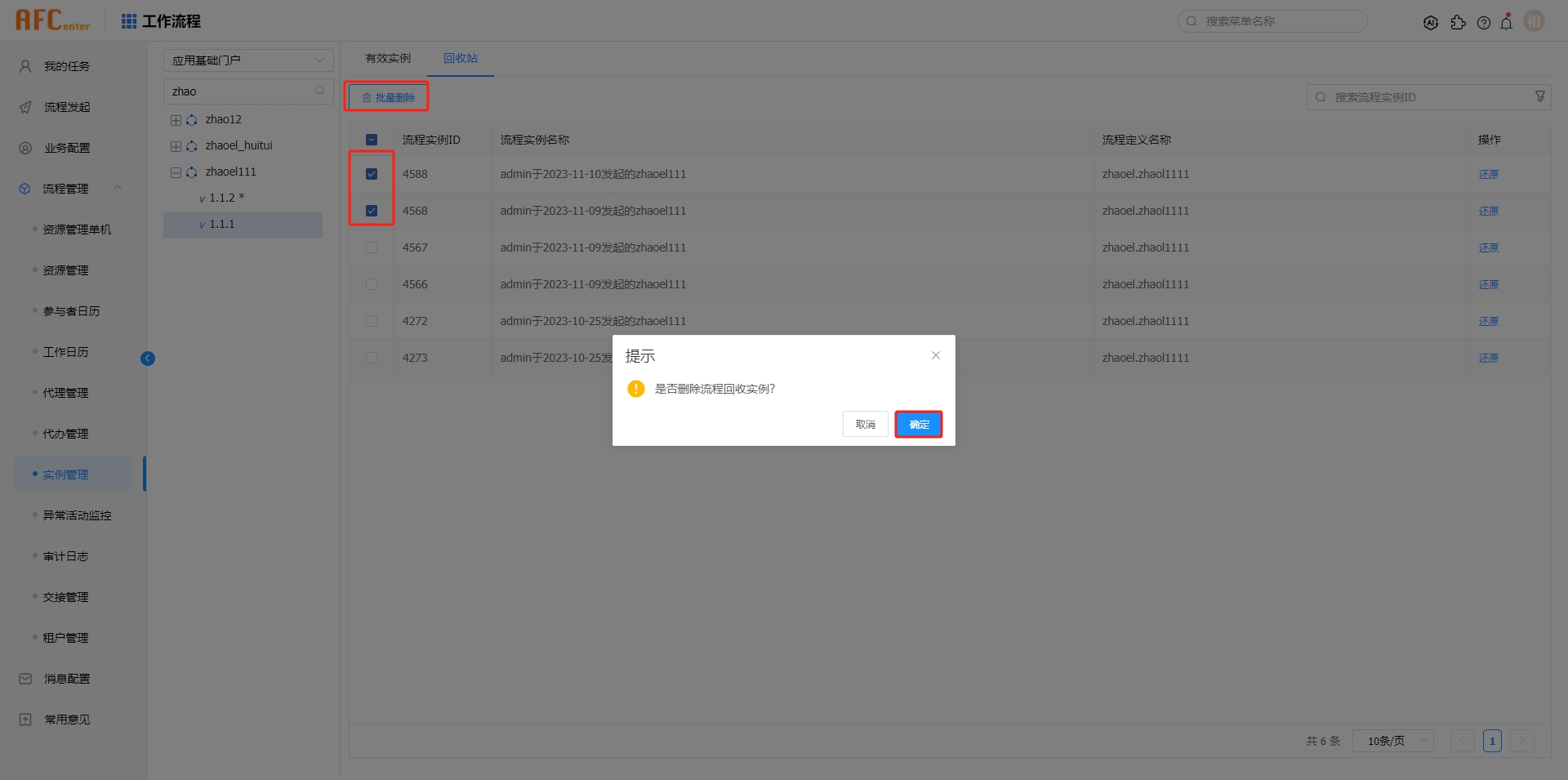The width and height of the screenshot is (1568, 780).
Task: Open the AI assistant icon in top bar
Action: 1432,22
